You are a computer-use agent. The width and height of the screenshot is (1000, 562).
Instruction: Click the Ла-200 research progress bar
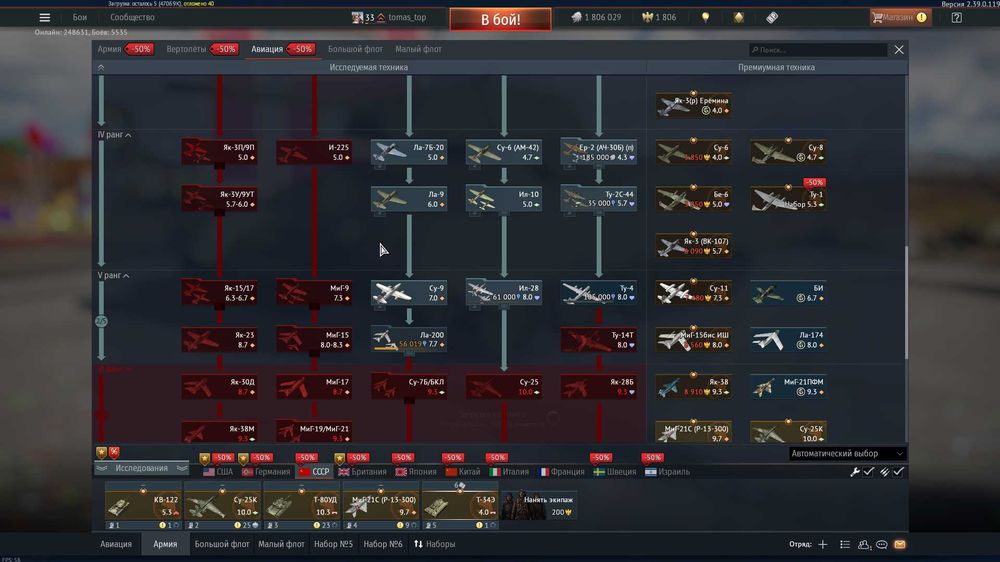[x=386, y=348]
